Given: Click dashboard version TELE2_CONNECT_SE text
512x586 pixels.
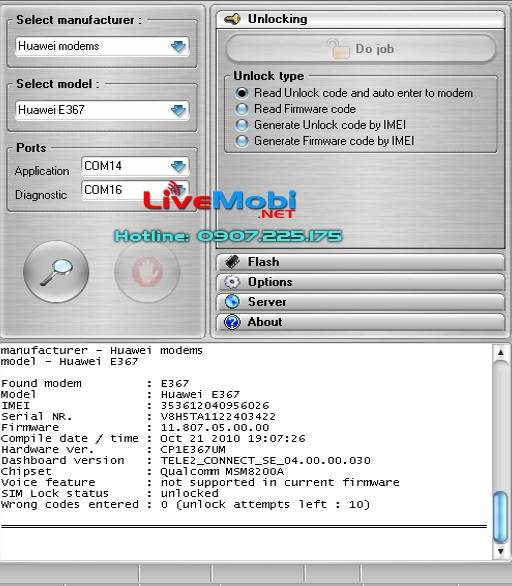Looking at the screenshot, I should point(266,460).
